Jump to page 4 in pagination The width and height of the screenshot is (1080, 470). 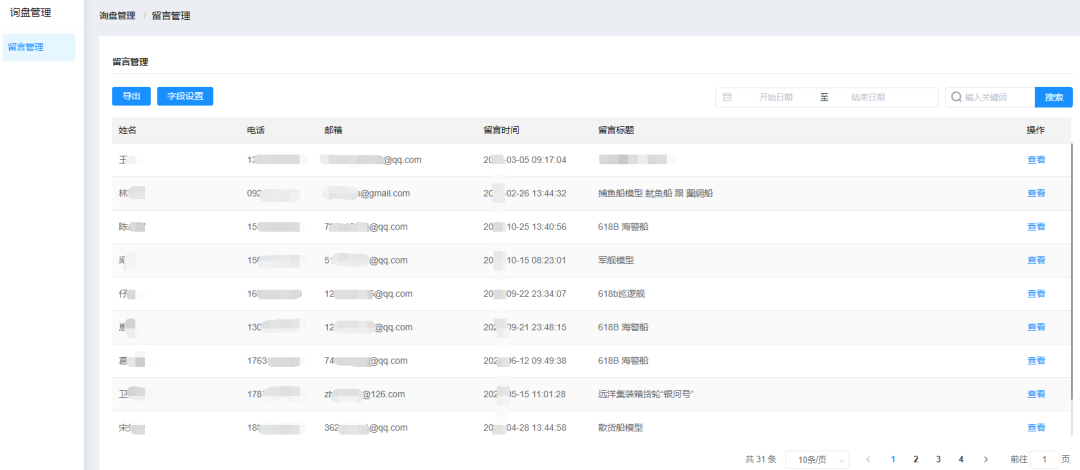click(961, 459)
